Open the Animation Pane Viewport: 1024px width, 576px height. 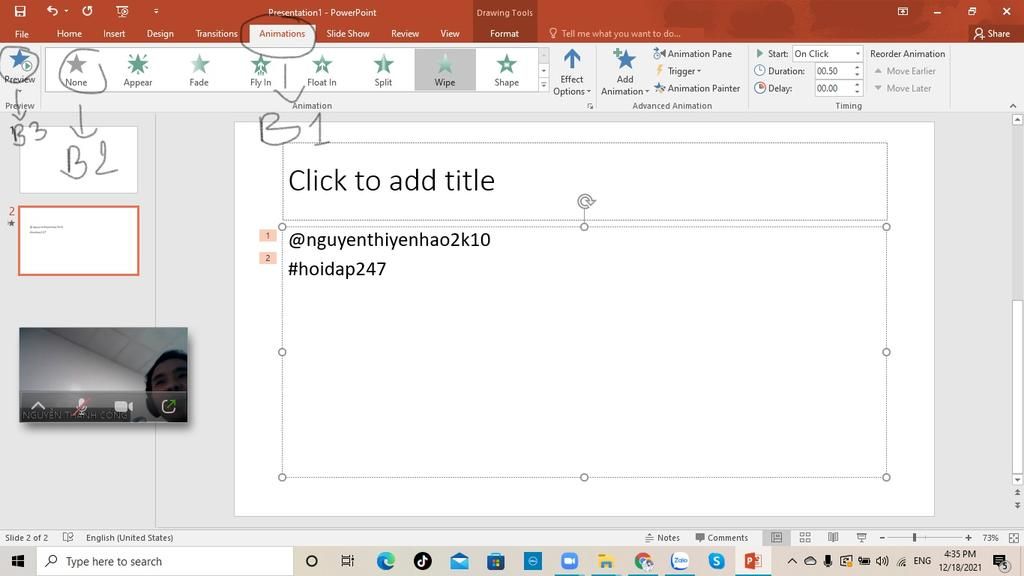coord(693,54)
